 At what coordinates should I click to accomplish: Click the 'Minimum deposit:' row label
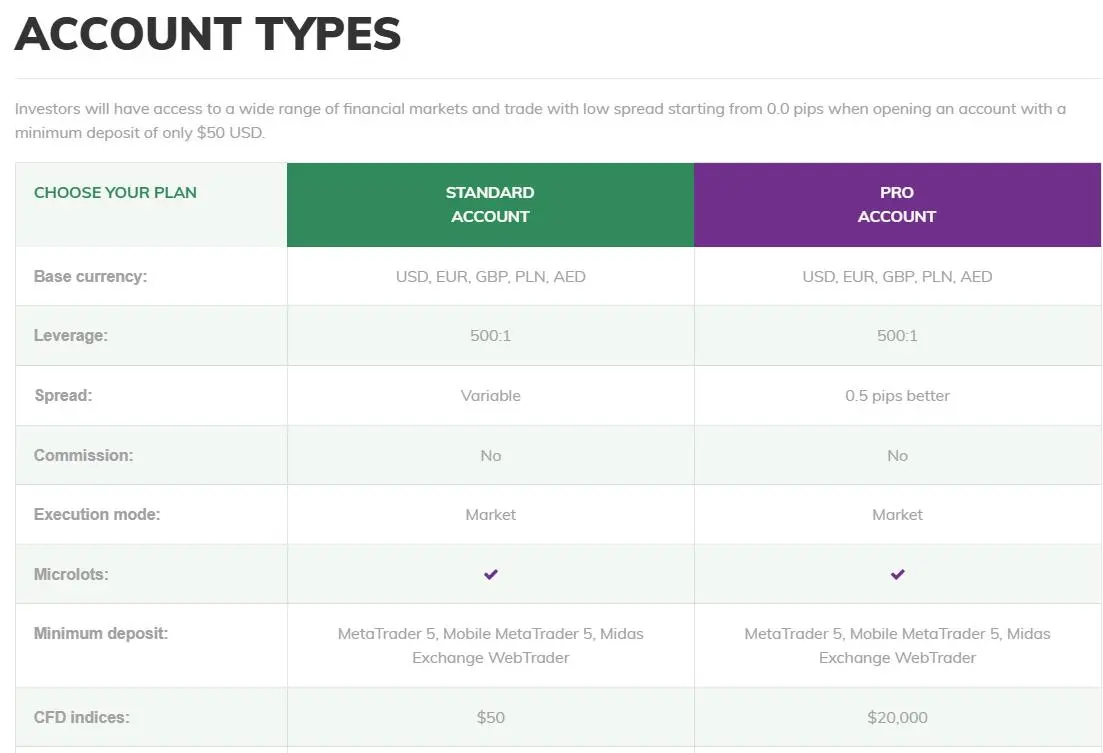tap(101, 633)
